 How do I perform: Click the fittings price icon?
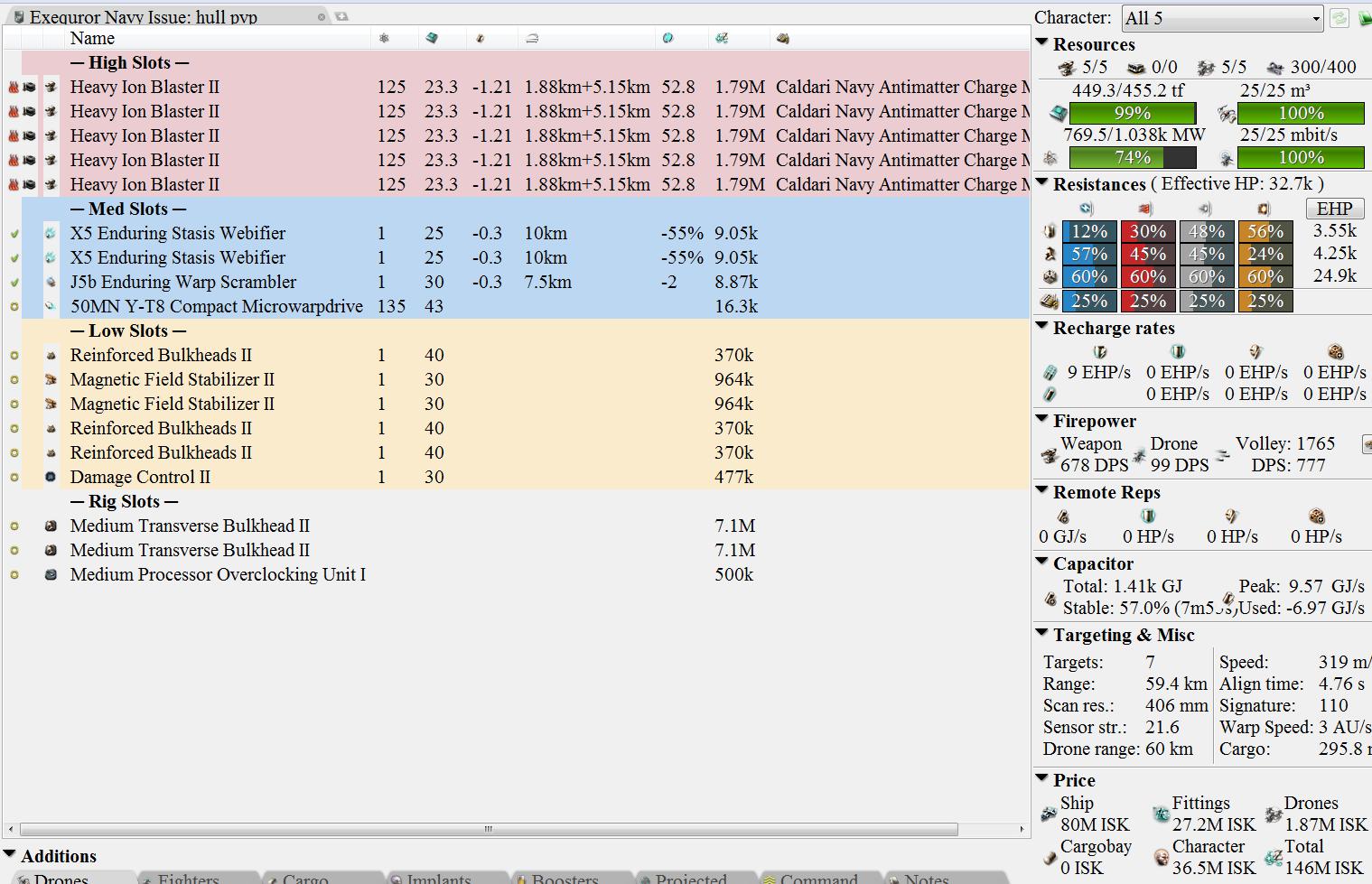[x=1161, y=814]
